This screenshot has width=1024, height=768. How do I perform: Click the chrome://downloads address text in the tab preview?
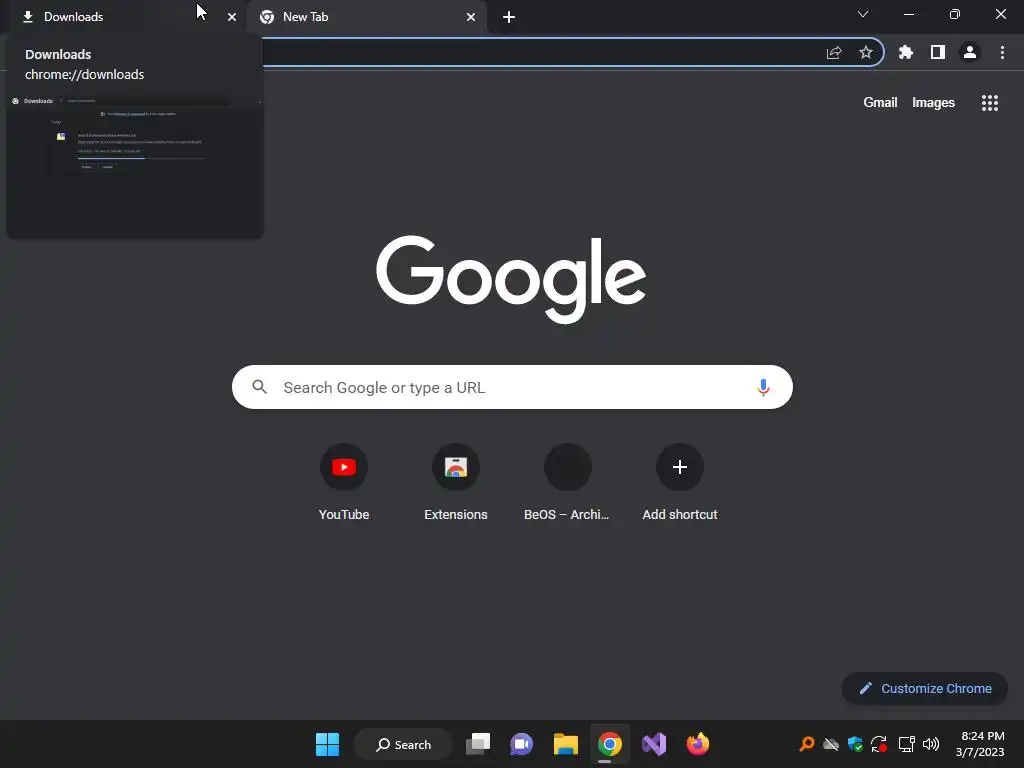[84, 74]
